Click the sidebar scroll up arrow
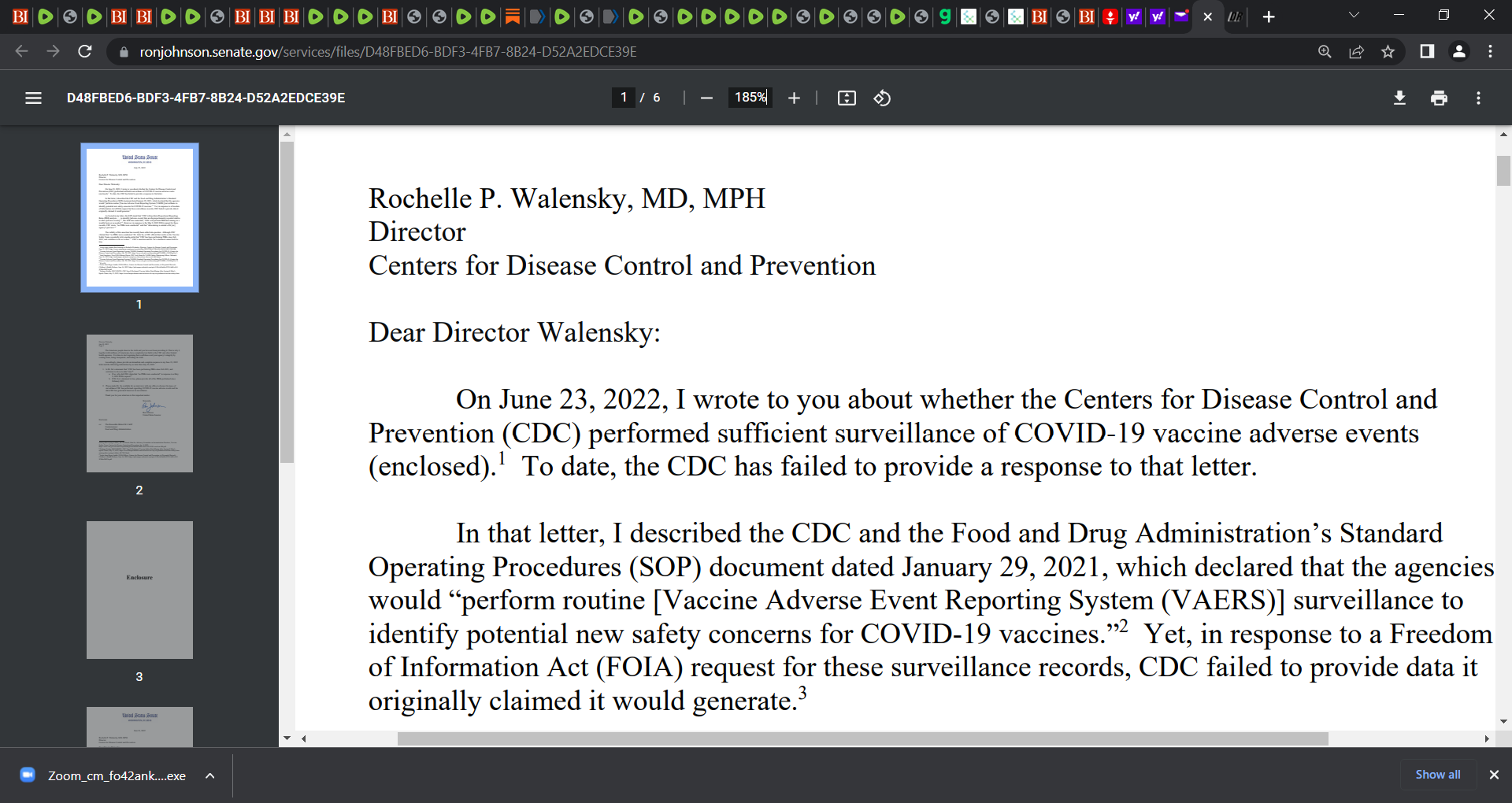The width and height of the screenshot is (1512, 803). [x=287, y=134]
